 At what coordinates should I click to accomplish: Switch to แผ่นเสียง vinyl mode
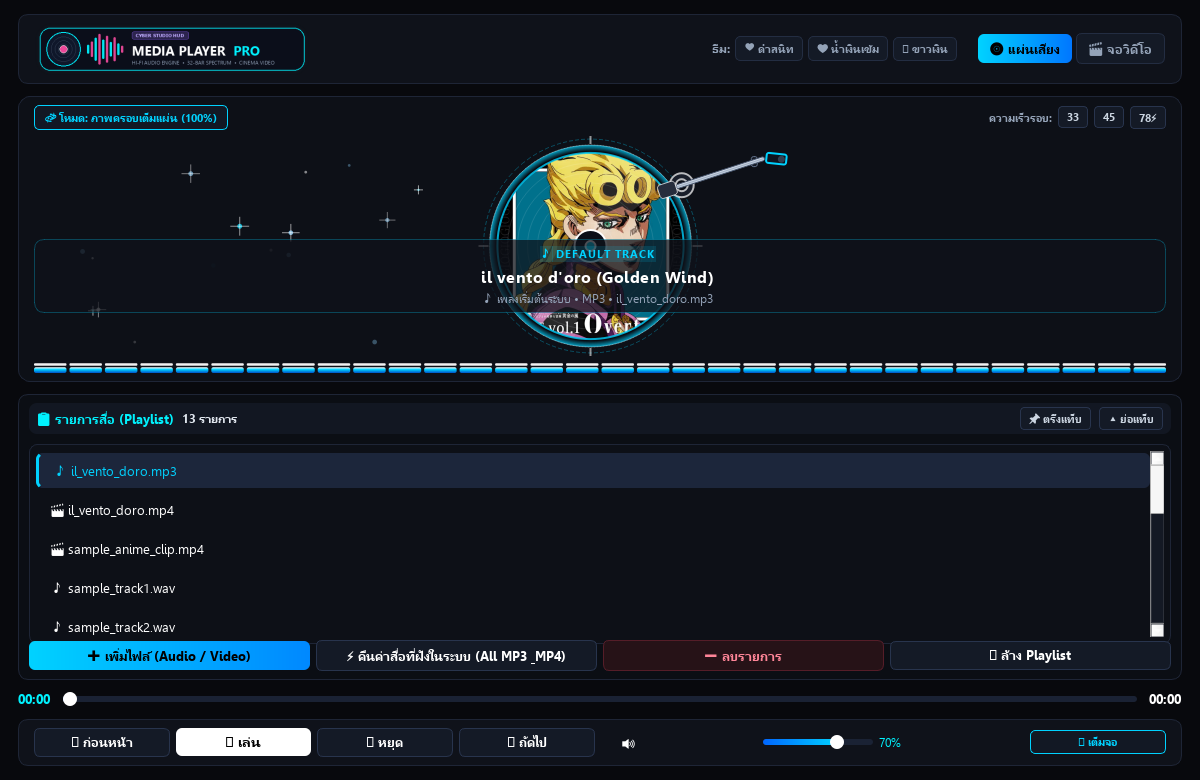(1025, 49)
